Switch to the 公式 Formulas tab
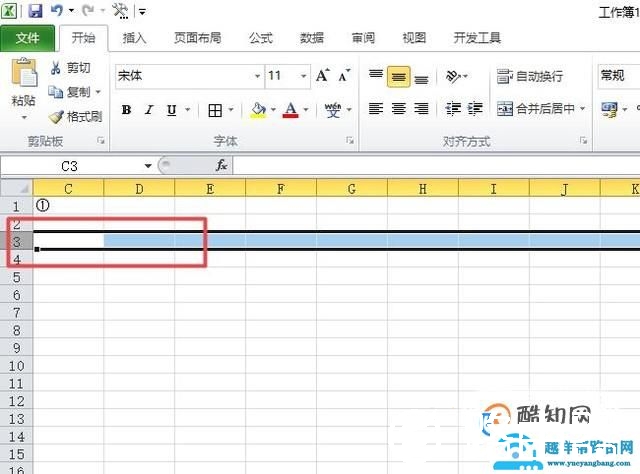640x474 pixels. click(x=261, y=38)
